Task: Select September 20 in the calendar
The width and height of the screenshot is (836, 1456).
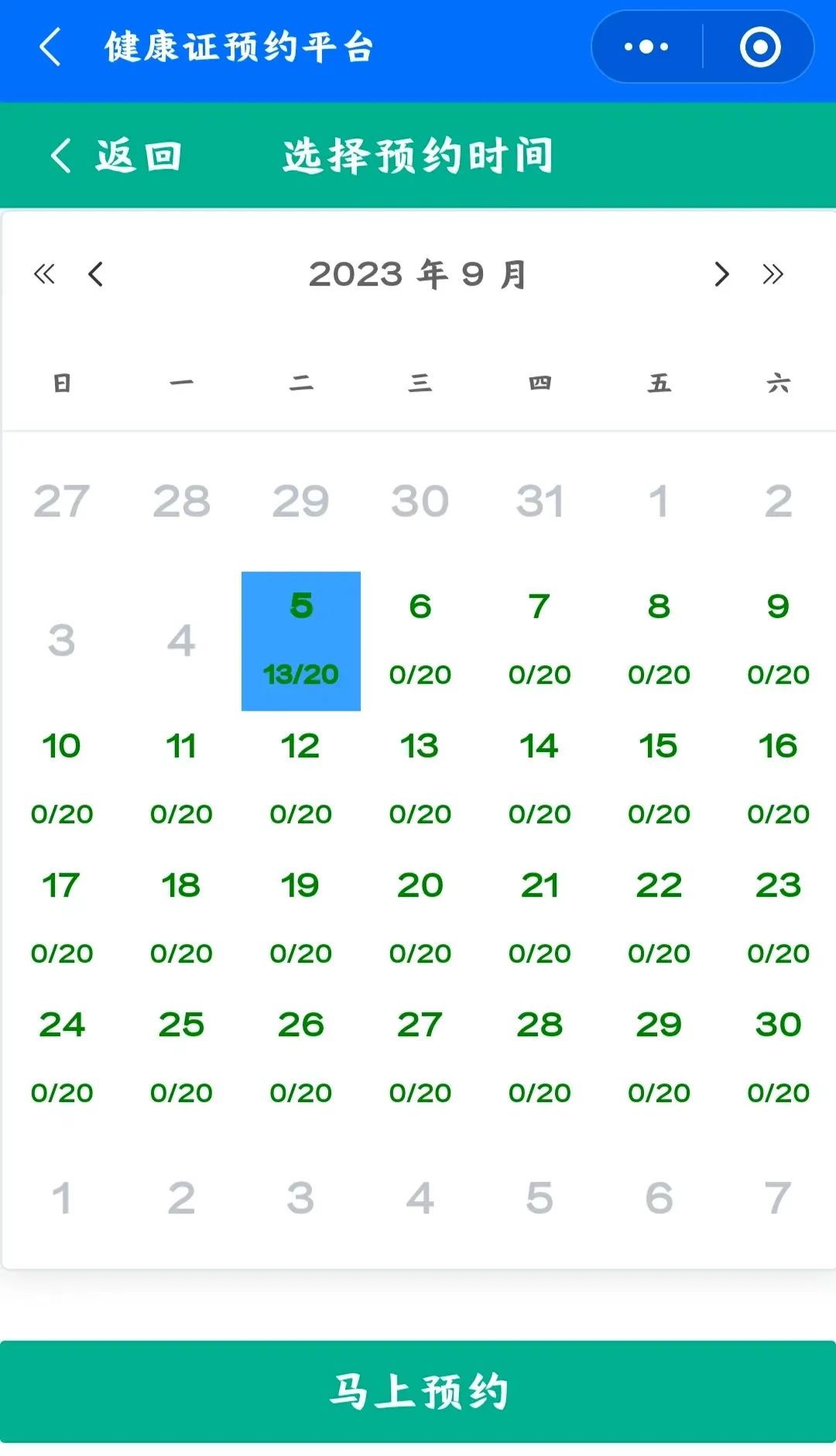Action: (x=420, y=919)
